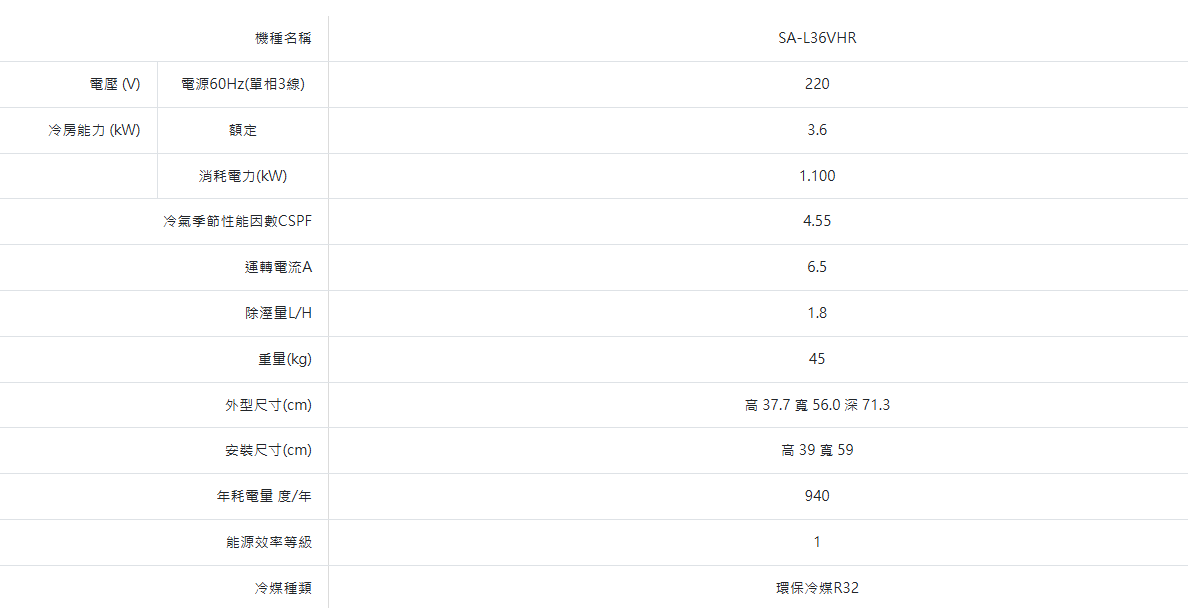The height and width of the screenshot is (608, 1188).
Task: Click the 安裝尺寸(cm) row label
Action: click(x=268, y=451)
